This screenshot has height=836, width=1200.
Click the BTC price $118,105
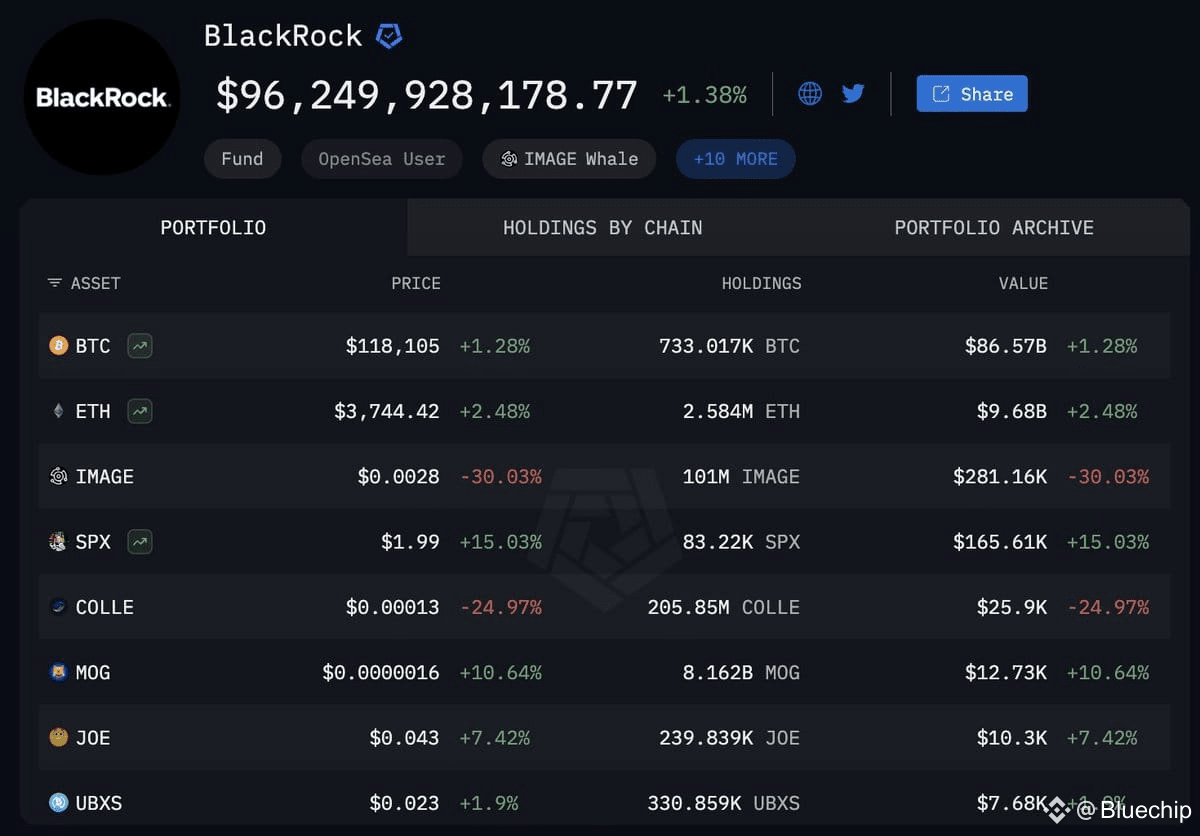[393, 346]
